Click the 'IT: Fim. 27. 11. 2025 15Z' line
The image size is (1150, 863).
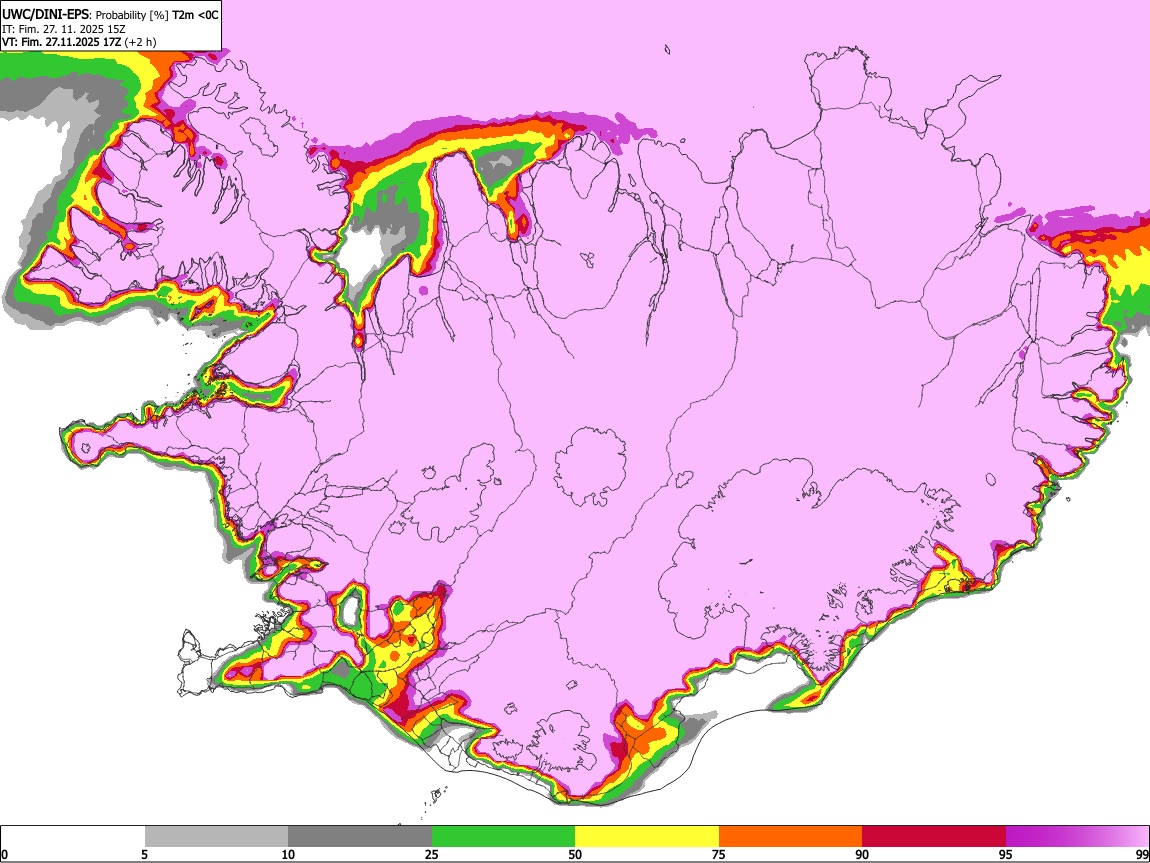(x=64, y=29)
